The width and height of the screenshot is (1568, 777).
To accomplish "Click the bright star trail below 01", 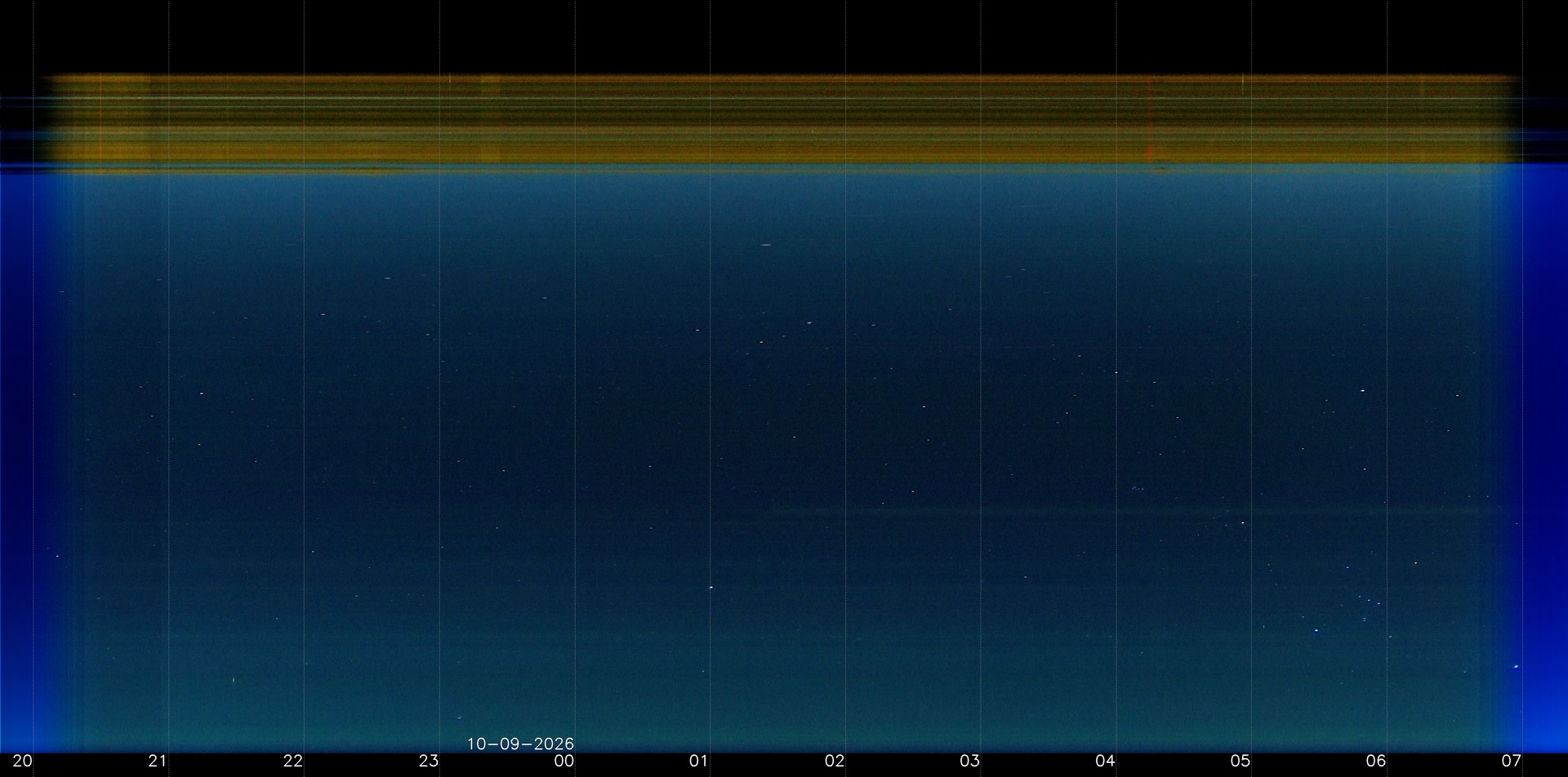I will click(x=711, y=587).
